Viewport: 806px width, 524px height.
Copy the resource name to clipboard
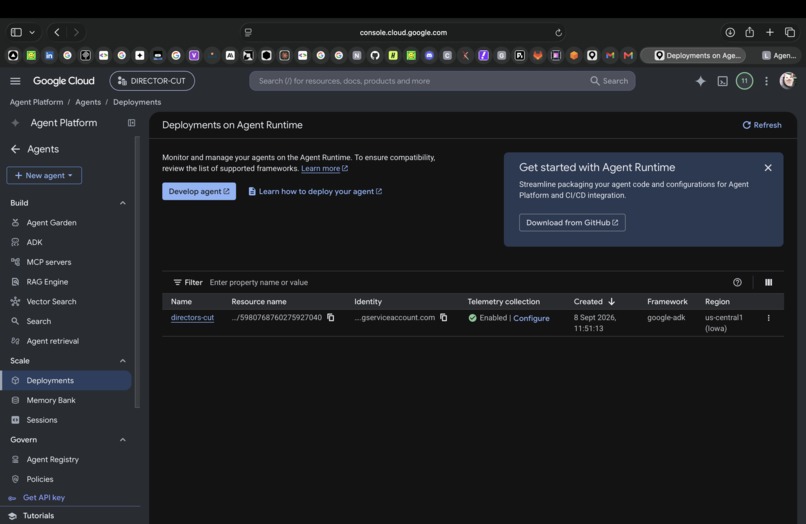pyautogui.click(x=331, y=318)
